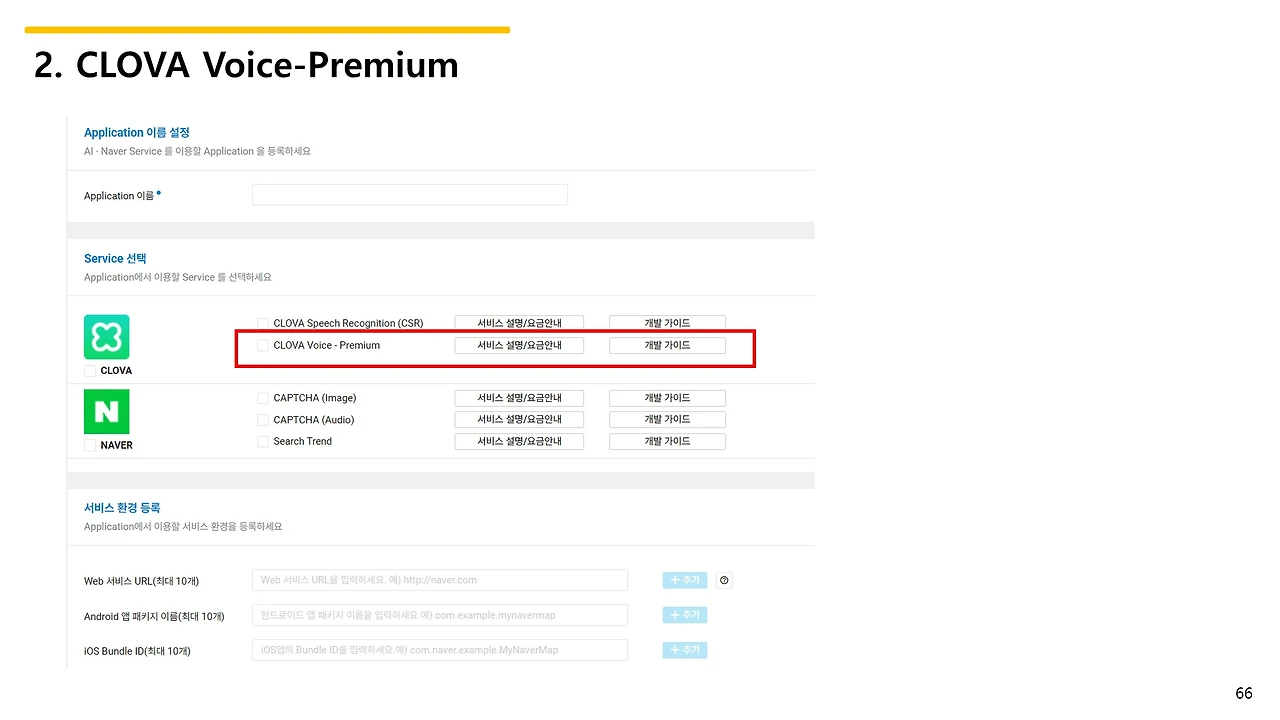Click + 추가 for Web 서비스 URL

685,580
